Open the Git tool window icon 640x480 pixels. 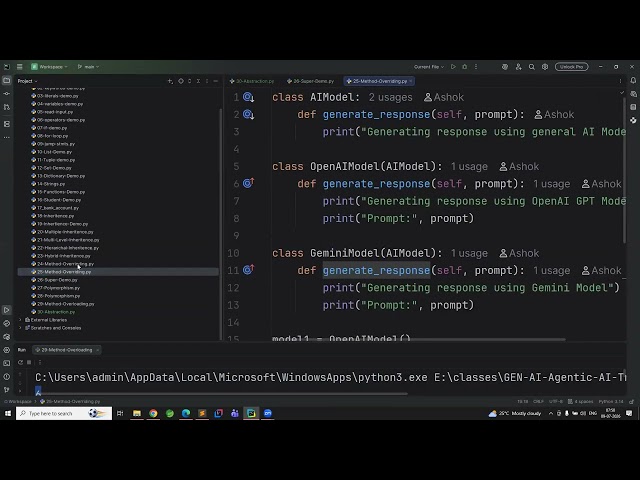pyautogui.click(x=7, y=390)
